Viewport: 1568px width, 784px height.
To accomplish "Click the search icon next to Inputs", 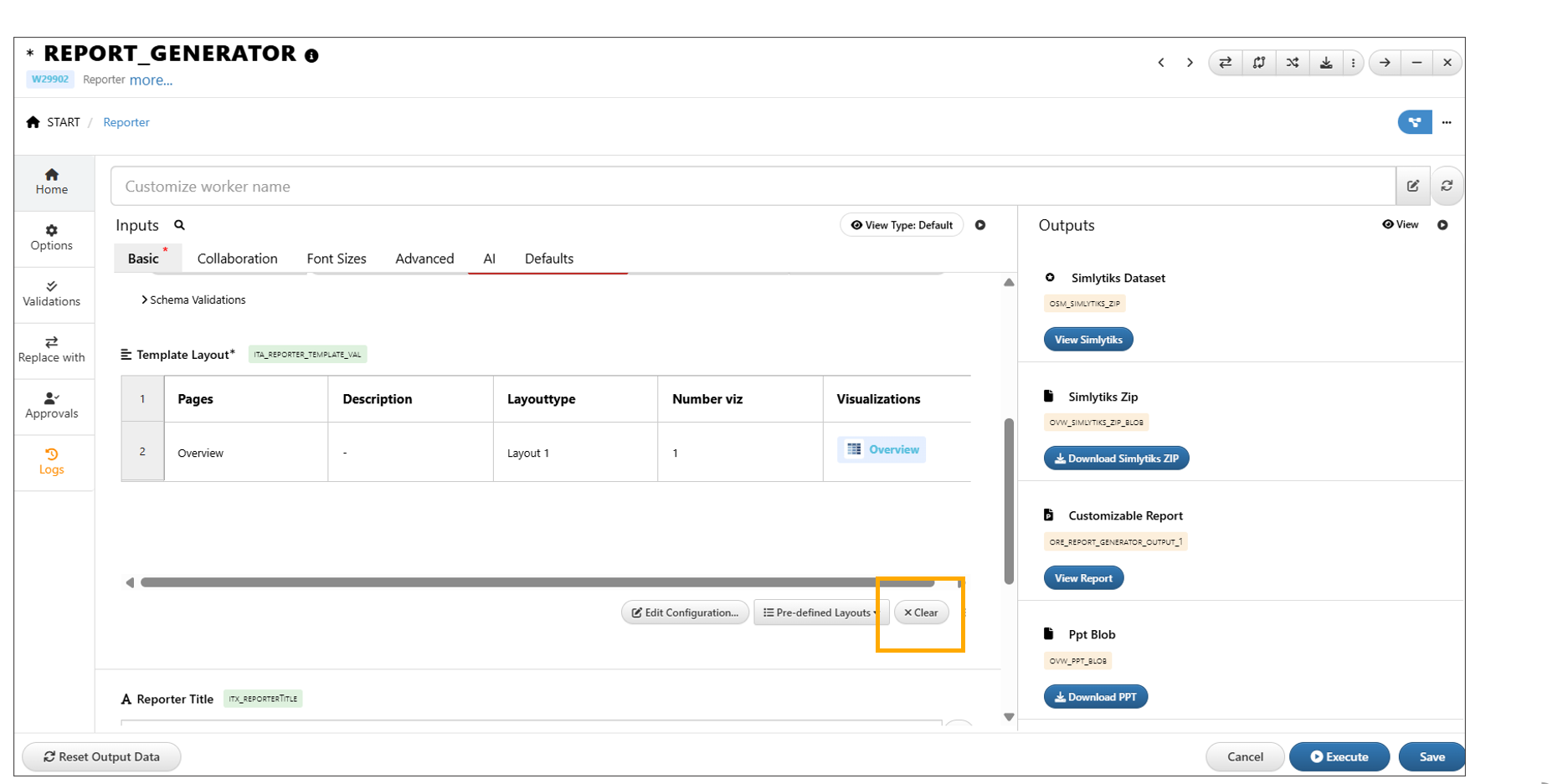I will (179, 225).
